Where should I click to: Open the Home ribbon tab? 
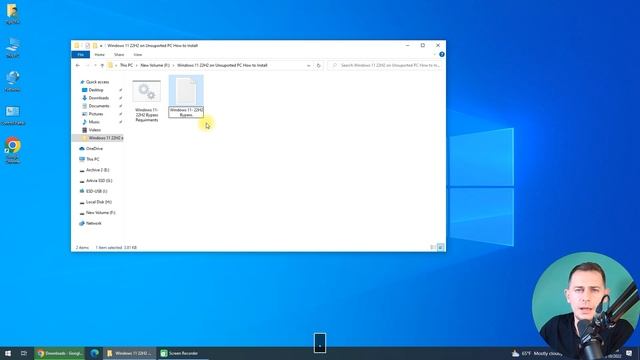click(99, 55)
